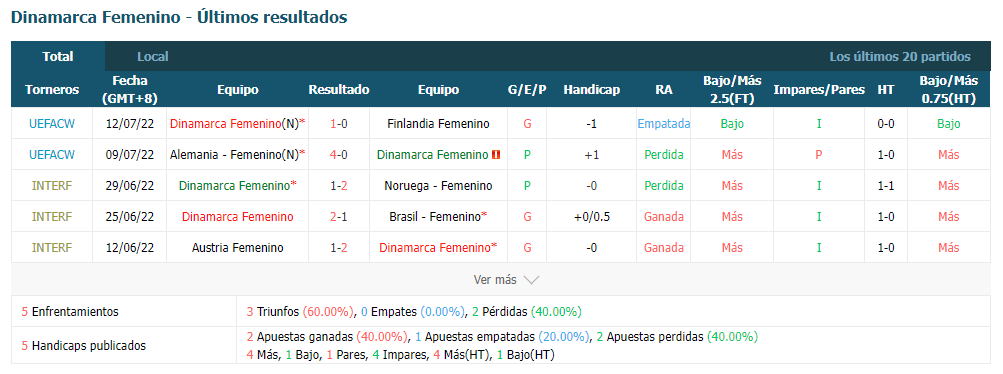Click UEFACW tournament in the 12/07/22 row

(x=52, y=123)
